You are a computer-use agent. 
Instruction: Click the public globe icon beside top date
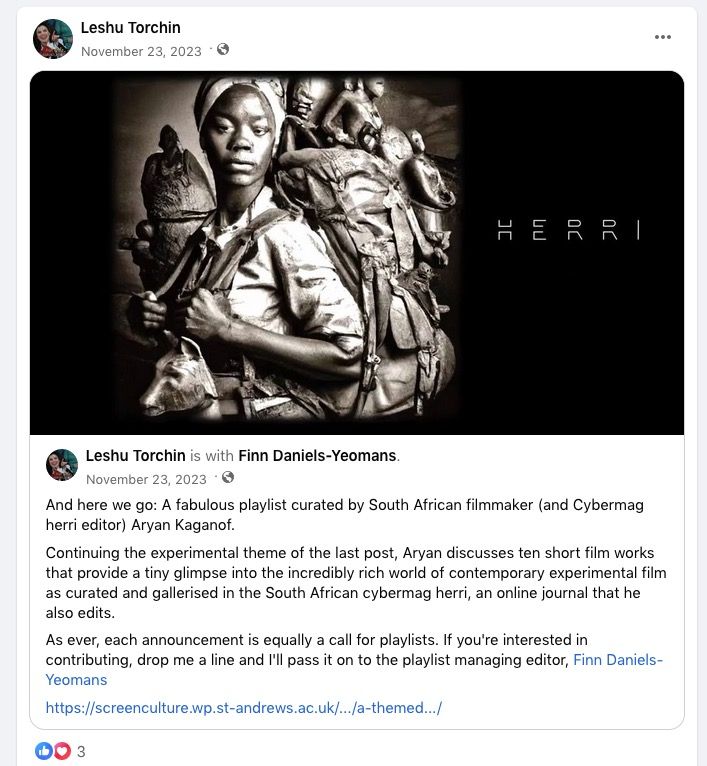[x=223, y=50]
